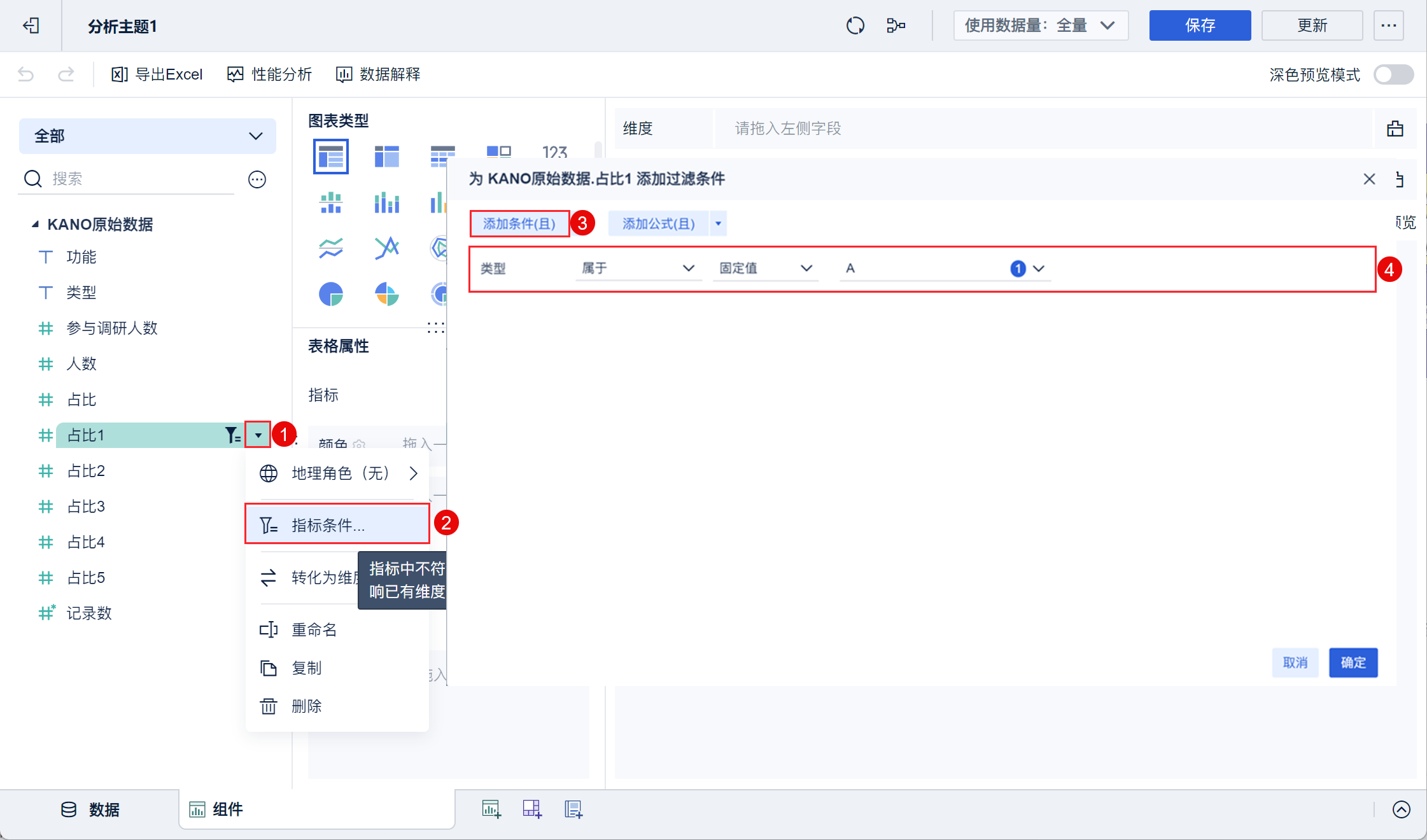1427x840 pixels.
Task: Click the back/exit icon at top left
Action: click(x=31, y=25)
